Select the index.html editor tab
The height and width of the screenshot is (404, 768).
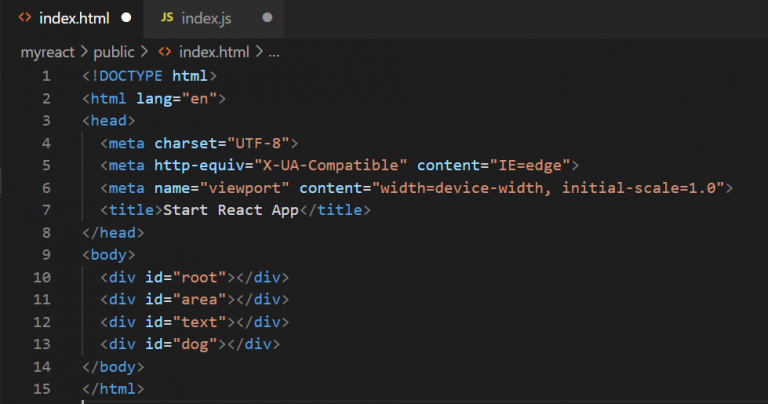74,18
